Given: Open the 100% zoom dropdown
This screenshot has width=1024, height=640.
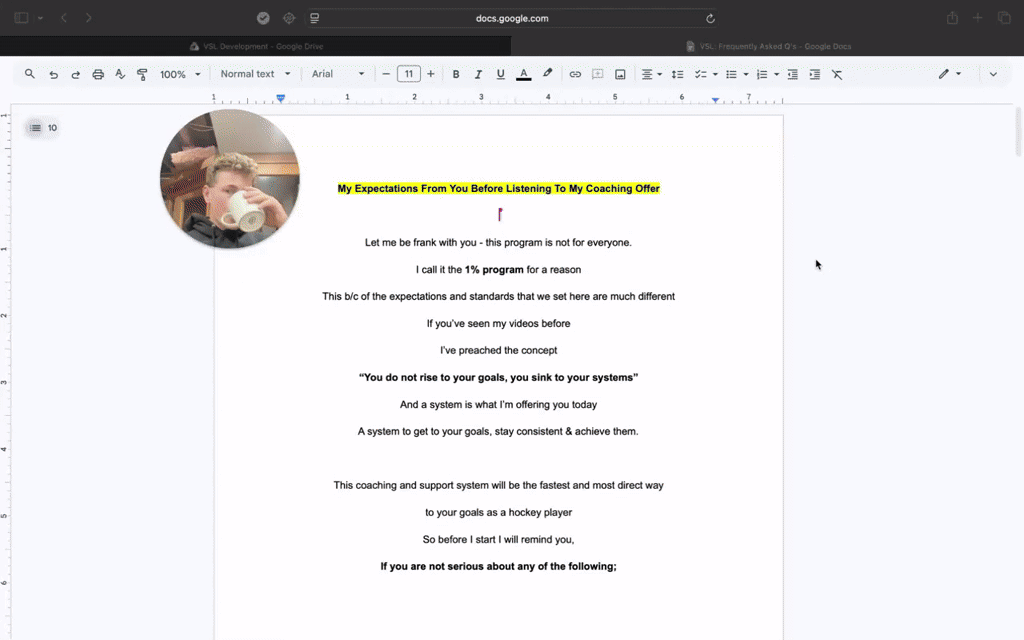Looking at the screenshot, I should click(180, 74).
